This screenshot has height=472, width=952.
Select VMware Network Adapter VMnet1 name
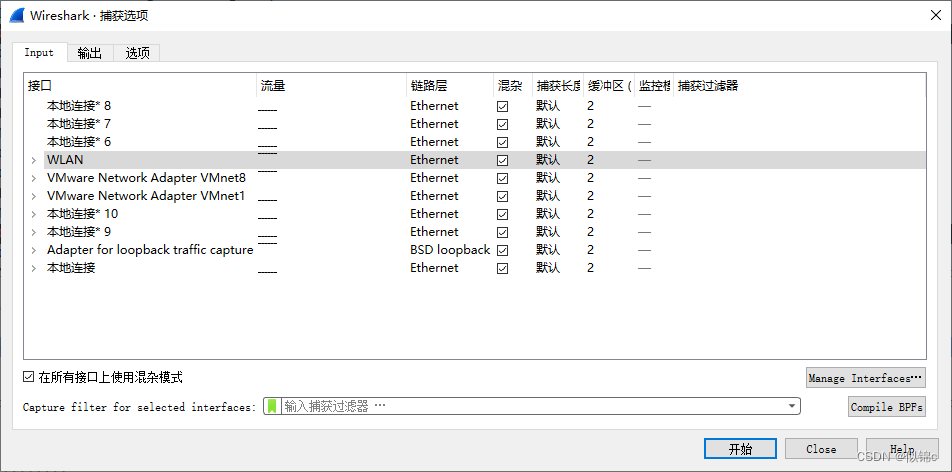pyautogui.click(x=146, y=196)
